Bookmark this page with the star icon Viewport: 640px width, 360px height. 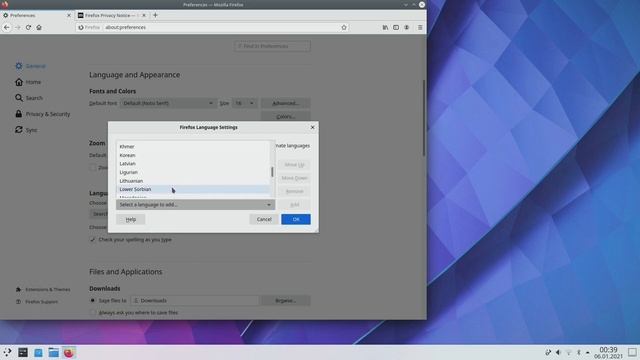click(x=344, y=27)
